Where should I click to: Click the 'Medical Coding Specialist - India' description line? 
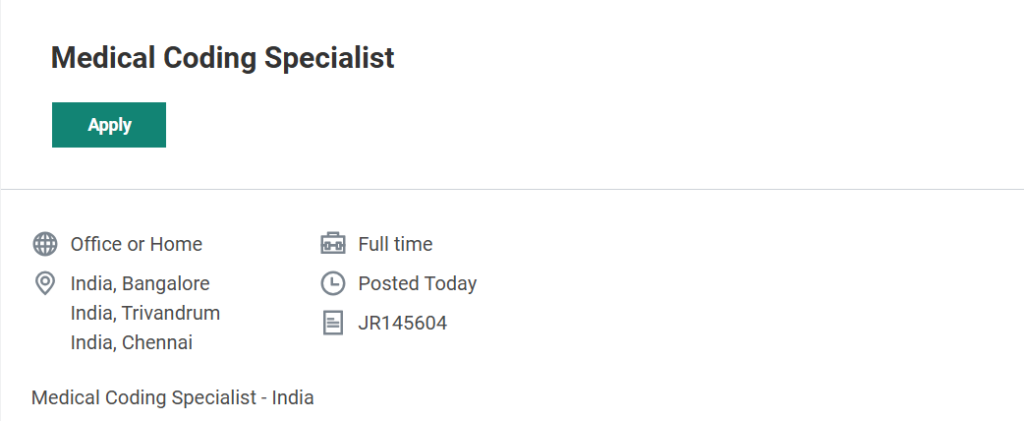[172, 398]
